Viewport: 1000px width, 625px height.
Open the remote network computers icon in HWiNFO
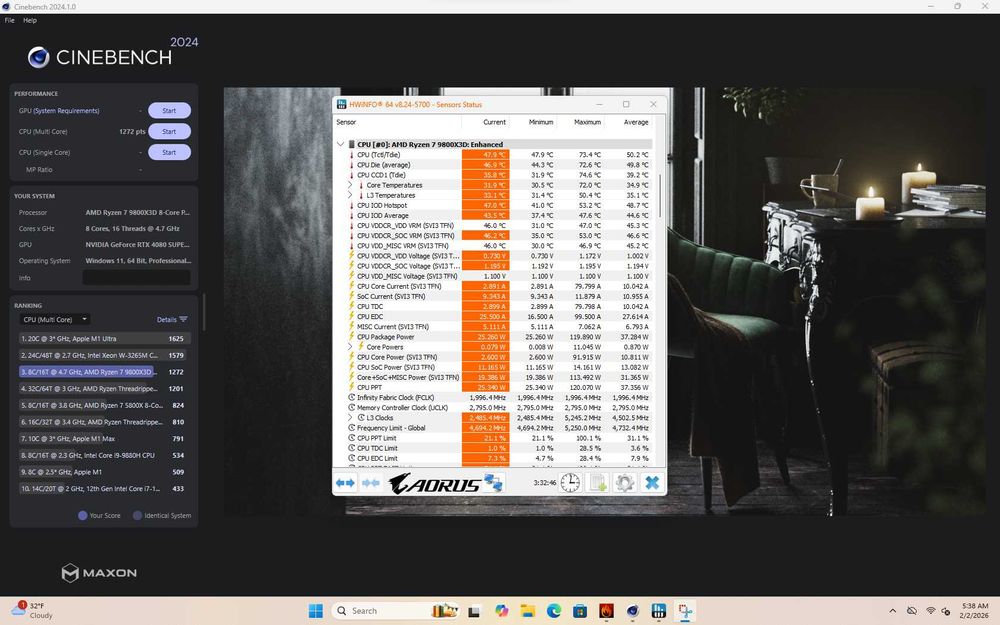pyautogui.click(x=493, y=483)
